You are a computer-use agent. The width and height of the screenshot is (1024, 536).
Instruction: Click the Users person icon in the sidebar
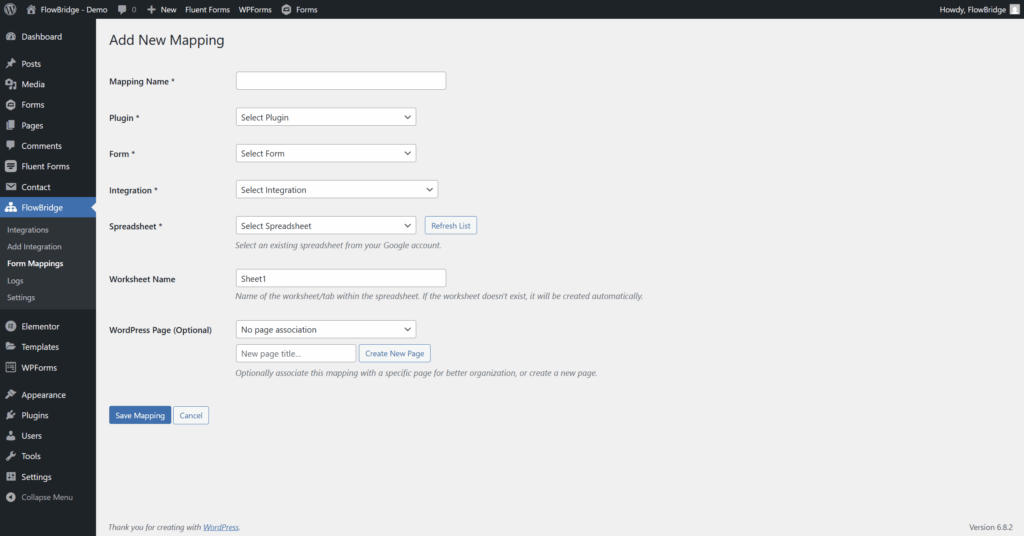(x=10, y=435)
